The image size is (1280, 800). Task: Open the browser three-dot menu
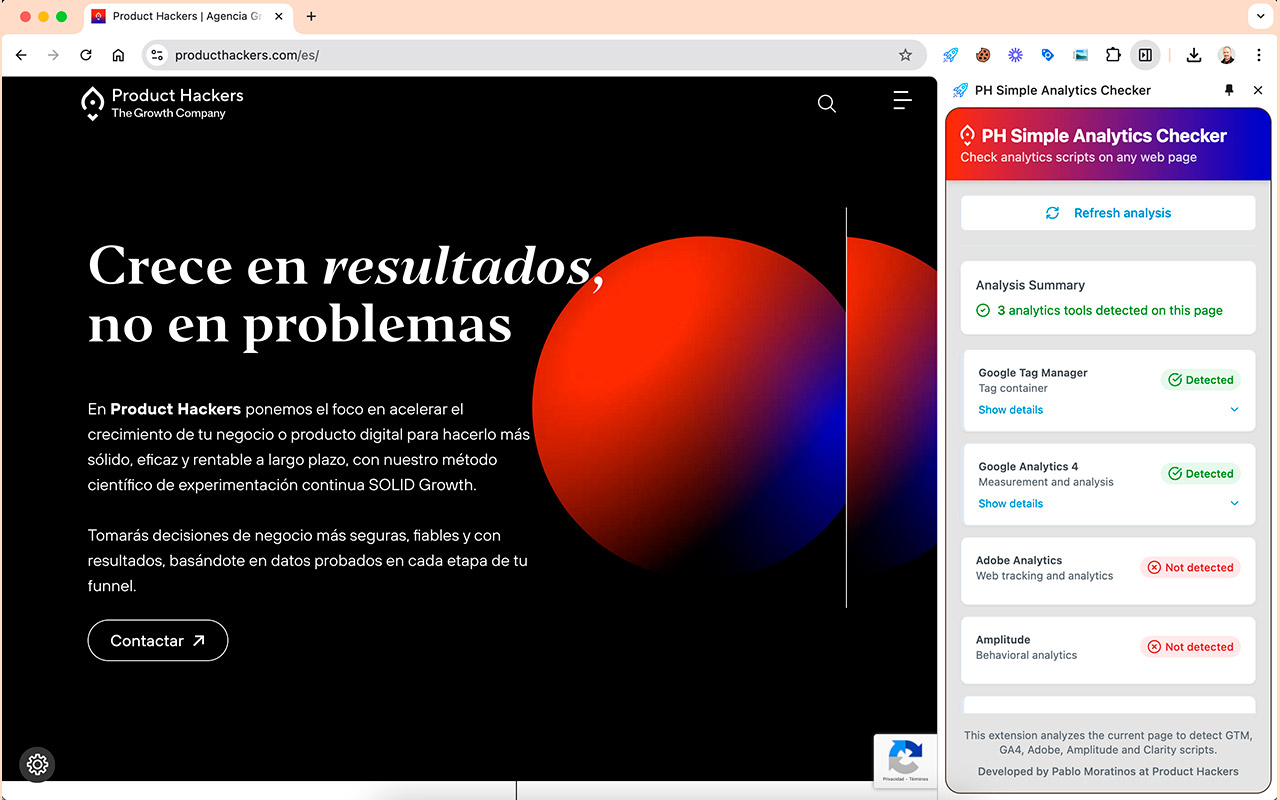click(x=1259, y=55)
